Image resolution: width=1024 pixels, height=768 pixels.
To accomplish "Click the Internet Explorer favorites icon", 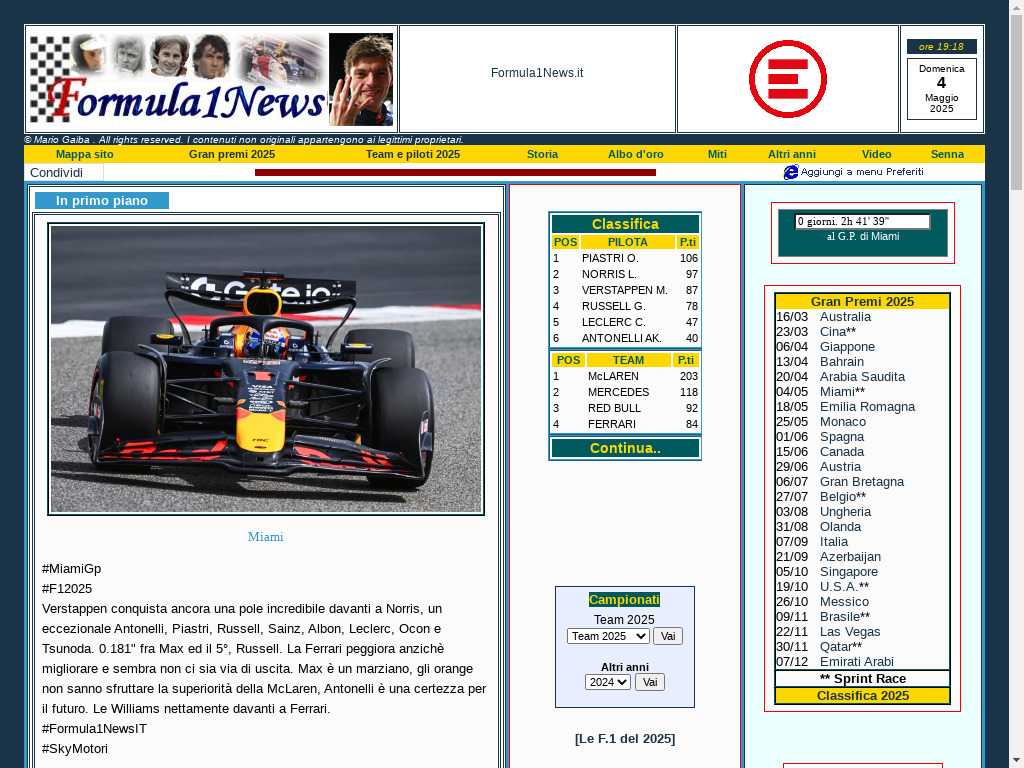I will (790, 172).
